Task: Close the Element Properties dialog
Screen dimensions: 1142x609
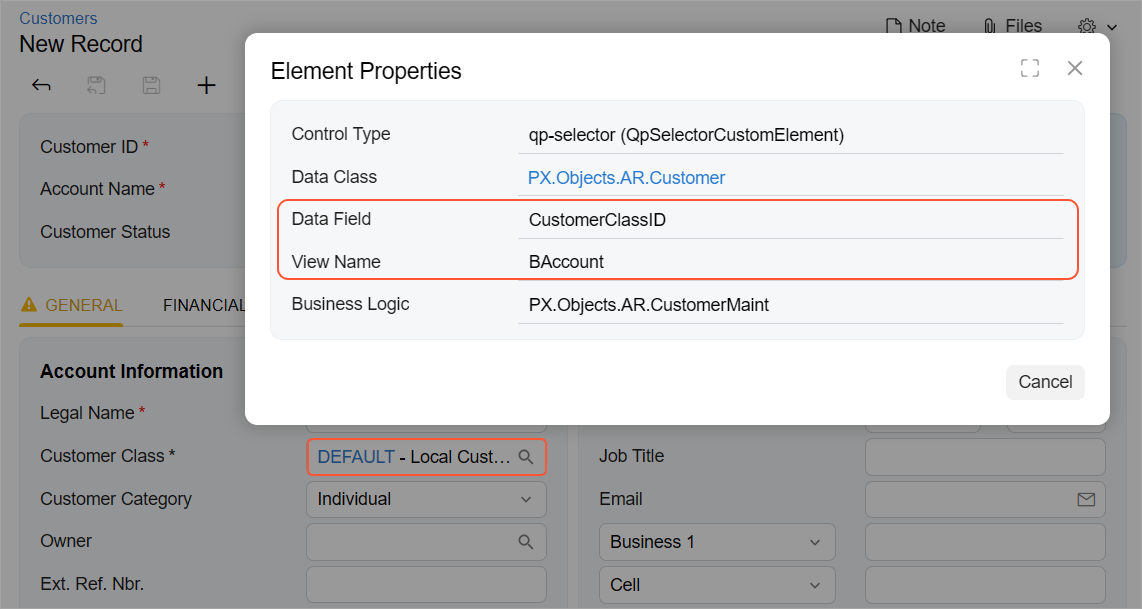Action: tap(1075, 68)
